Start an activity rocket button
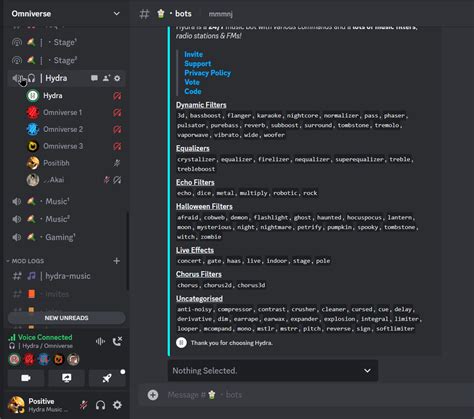 click(107, 378)
